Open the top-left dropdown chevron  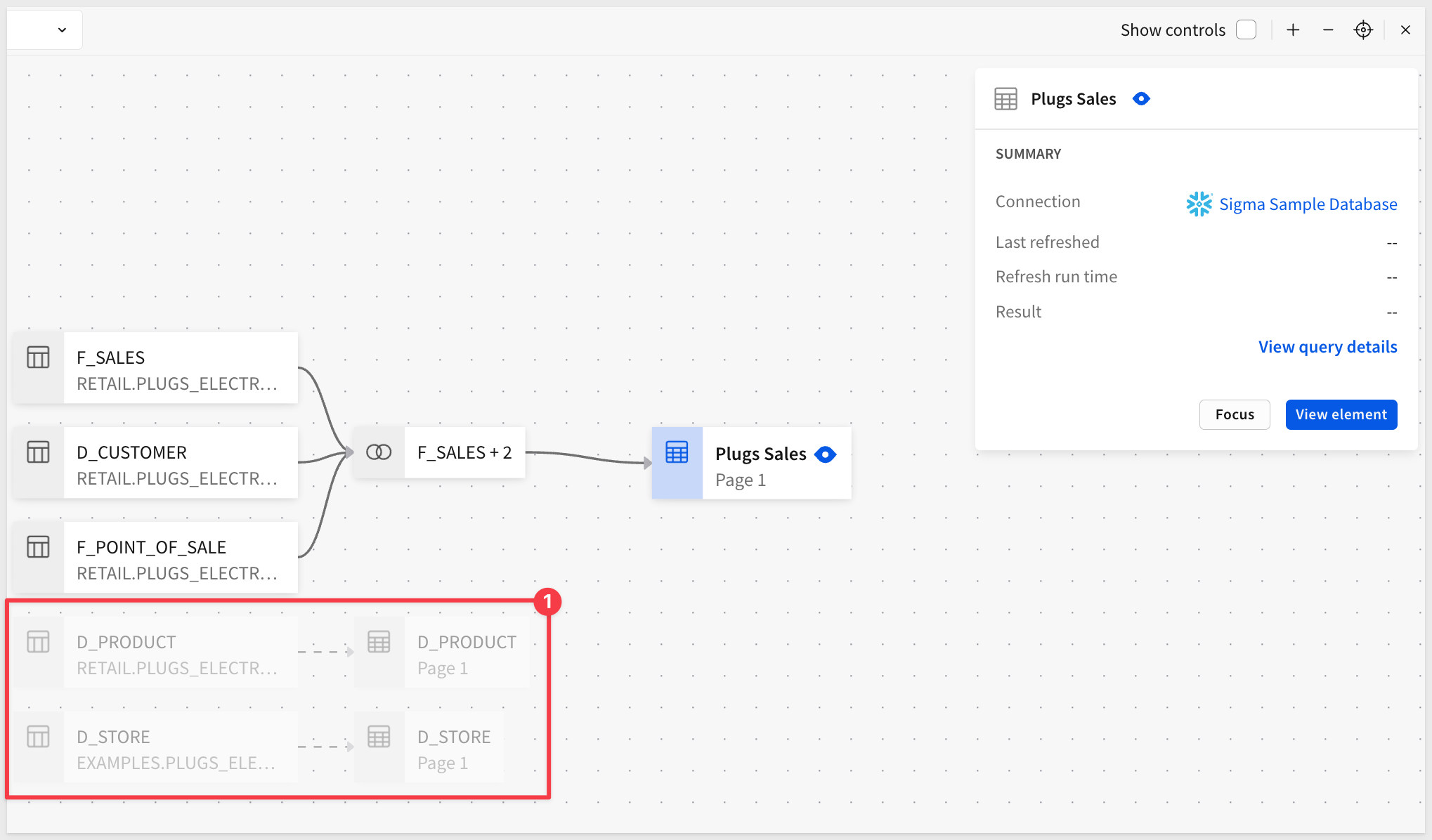tap(62, 29)
